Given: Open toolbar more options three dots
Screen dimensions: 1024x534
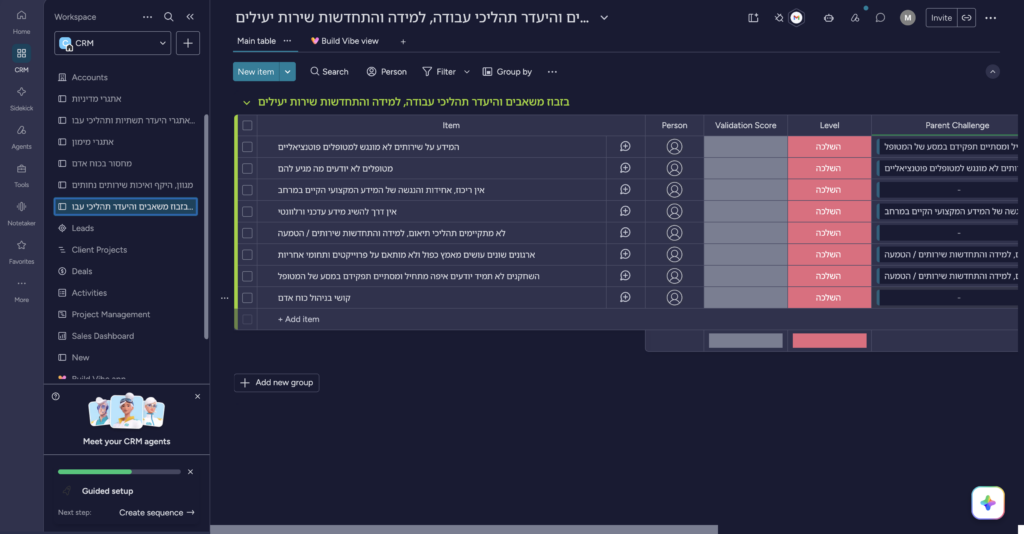Looking at the screenshot, I should point(552,72).
